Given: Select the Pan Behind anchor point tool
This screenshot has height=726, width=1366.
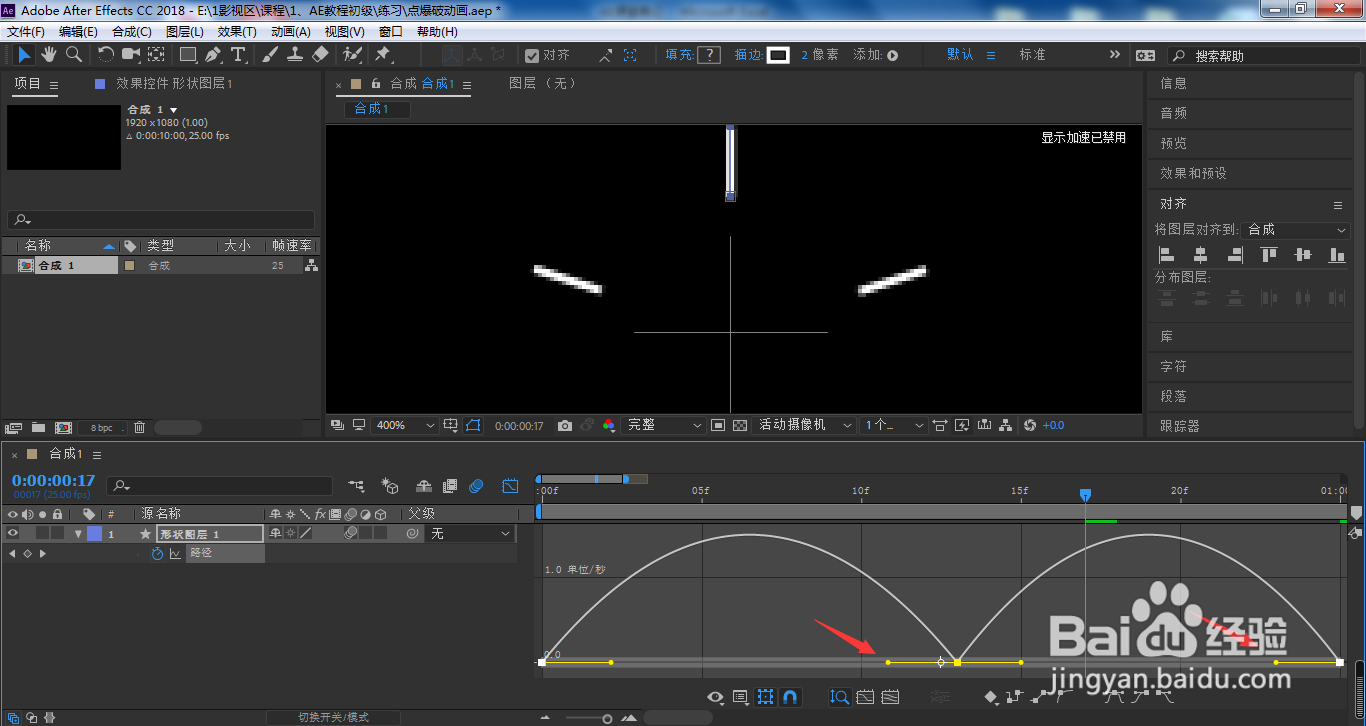Looking at the screenshot, I should pyautogui.click(x=156, y=54).
